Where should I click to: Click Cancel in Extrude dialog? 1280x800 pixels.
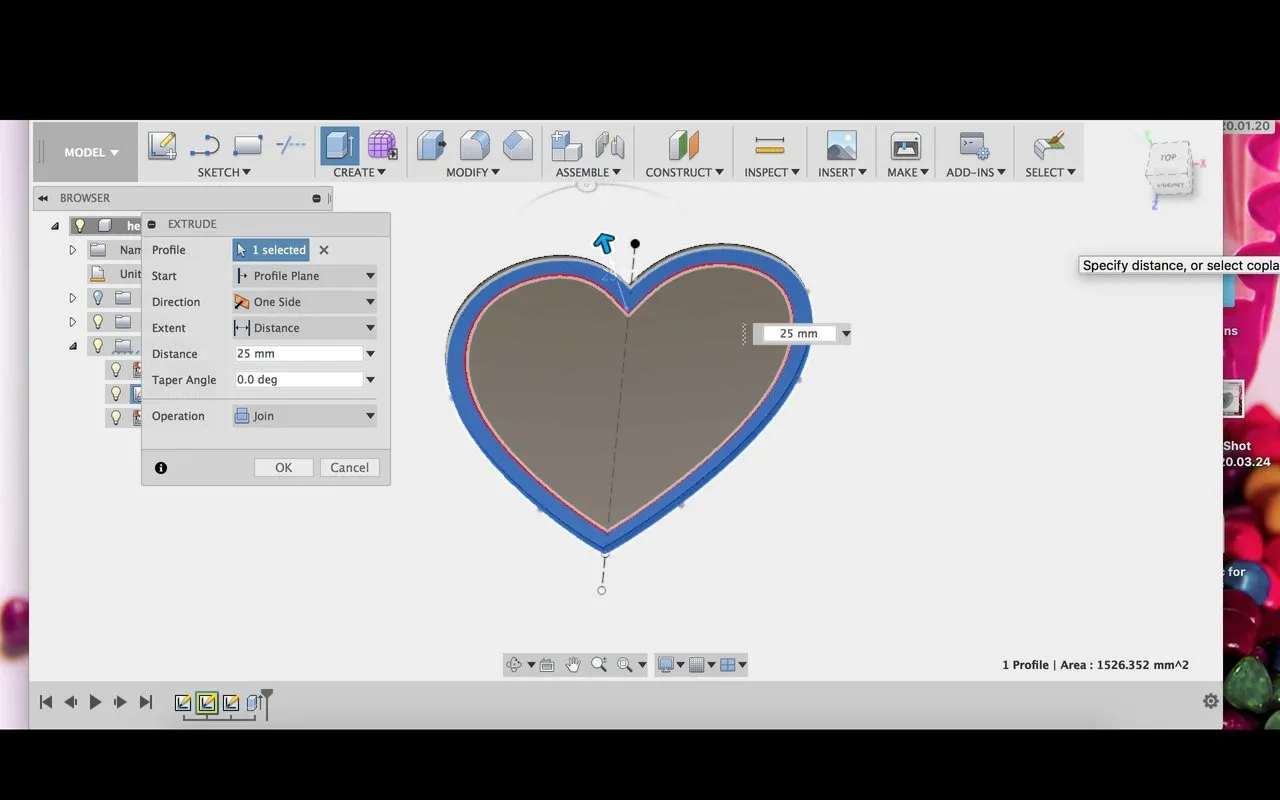tap(350, 467)
